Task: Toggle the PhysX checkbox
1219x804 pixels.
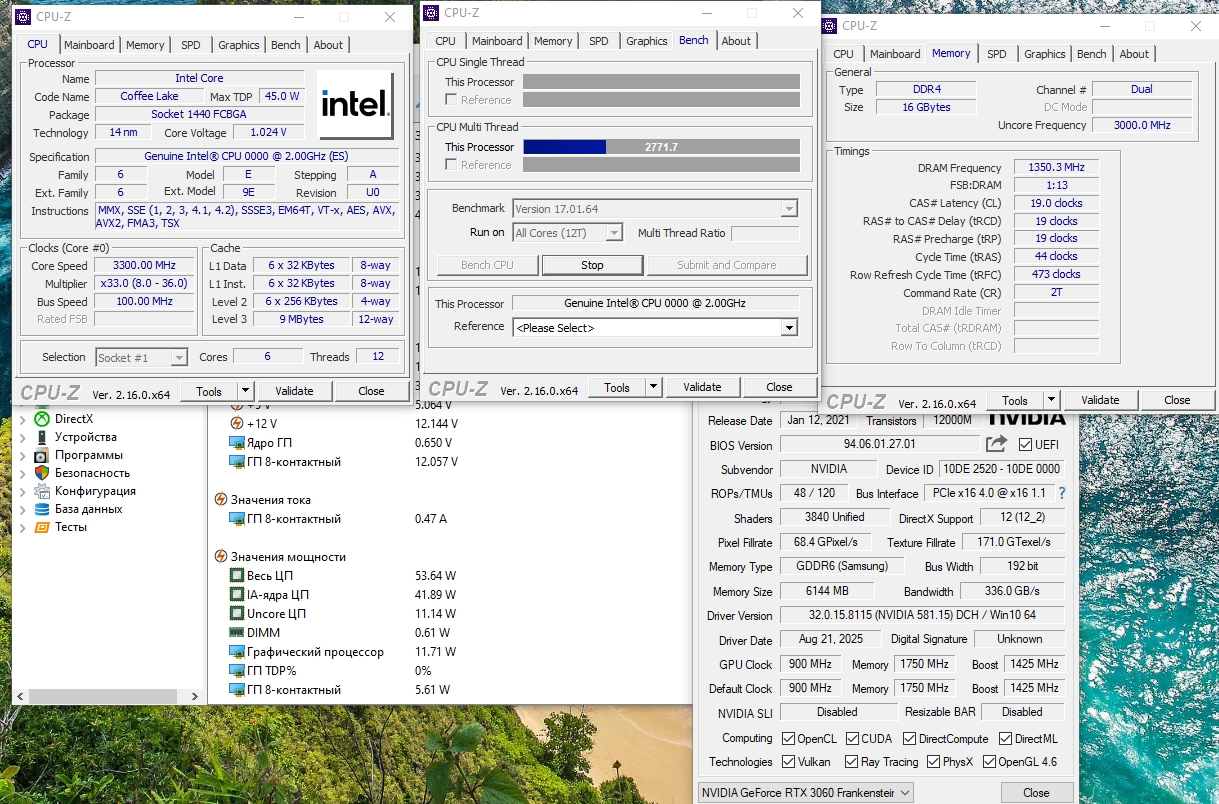Action: (x=932, y=762)
